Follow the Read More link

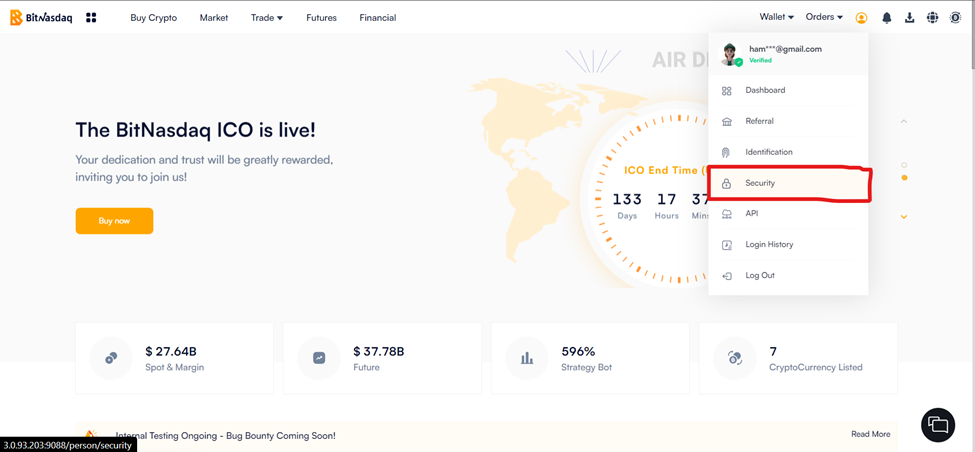pos(870,434)
